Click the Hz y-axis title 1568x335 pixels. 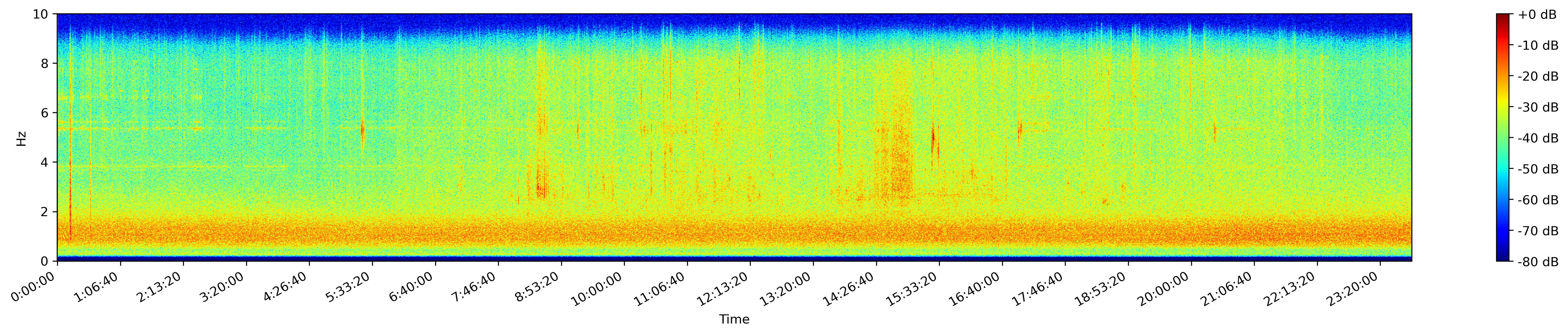tap(21, 138)
